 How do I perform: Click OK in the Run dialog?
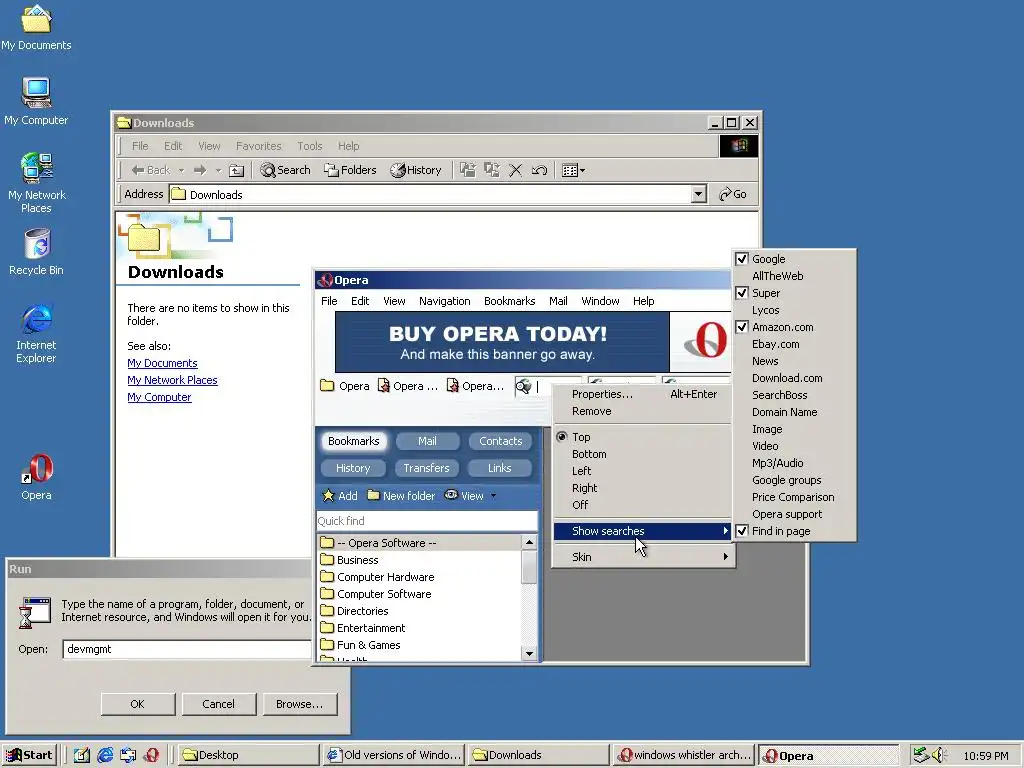coord(138,704)
